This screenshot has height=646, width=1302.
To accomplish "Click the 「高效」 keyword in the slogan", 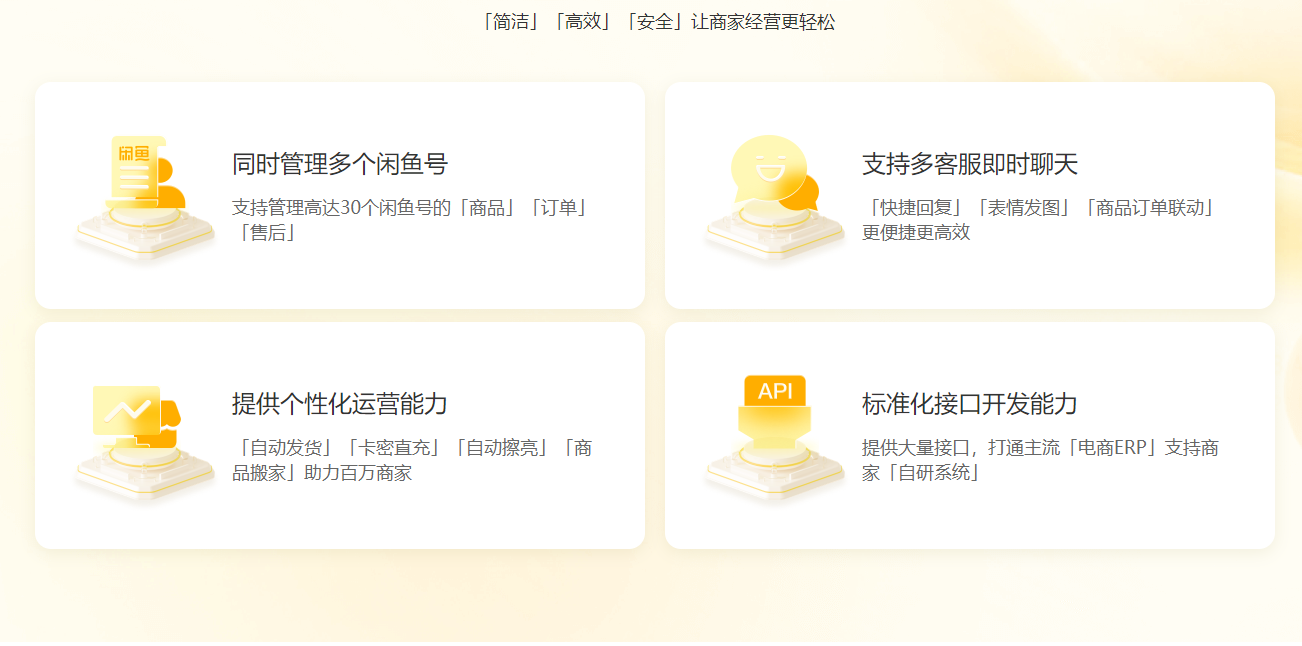I will click(583, 22).
